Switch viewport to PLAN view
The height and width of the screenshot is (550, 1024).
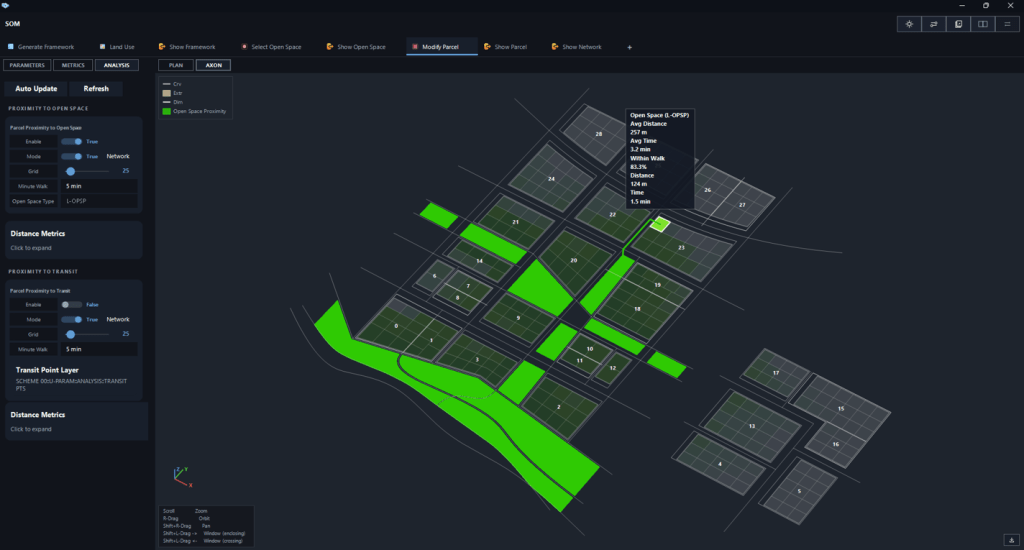176,65
